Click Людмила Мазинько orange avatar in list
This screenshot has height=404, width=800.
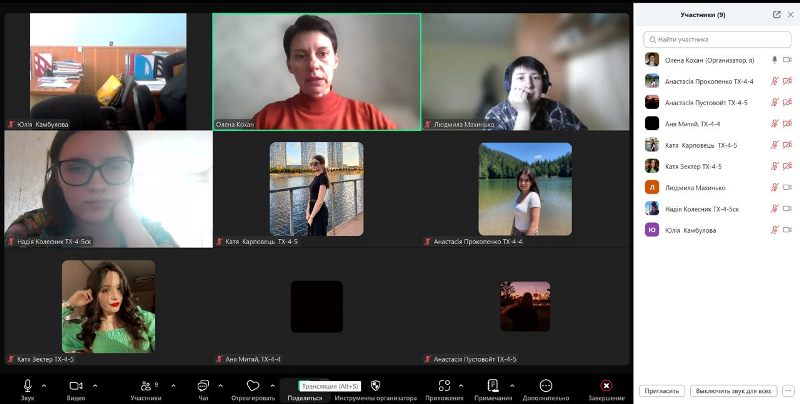point(652,188)
